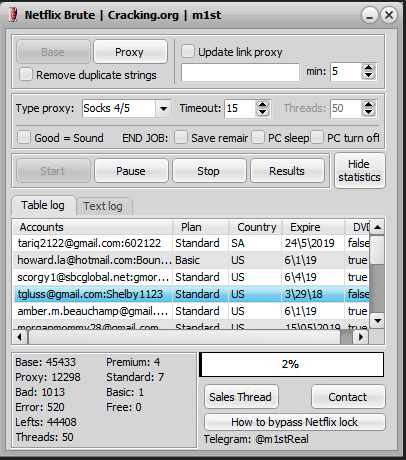Click the Threads up spinner arrow

click(369, 104)
